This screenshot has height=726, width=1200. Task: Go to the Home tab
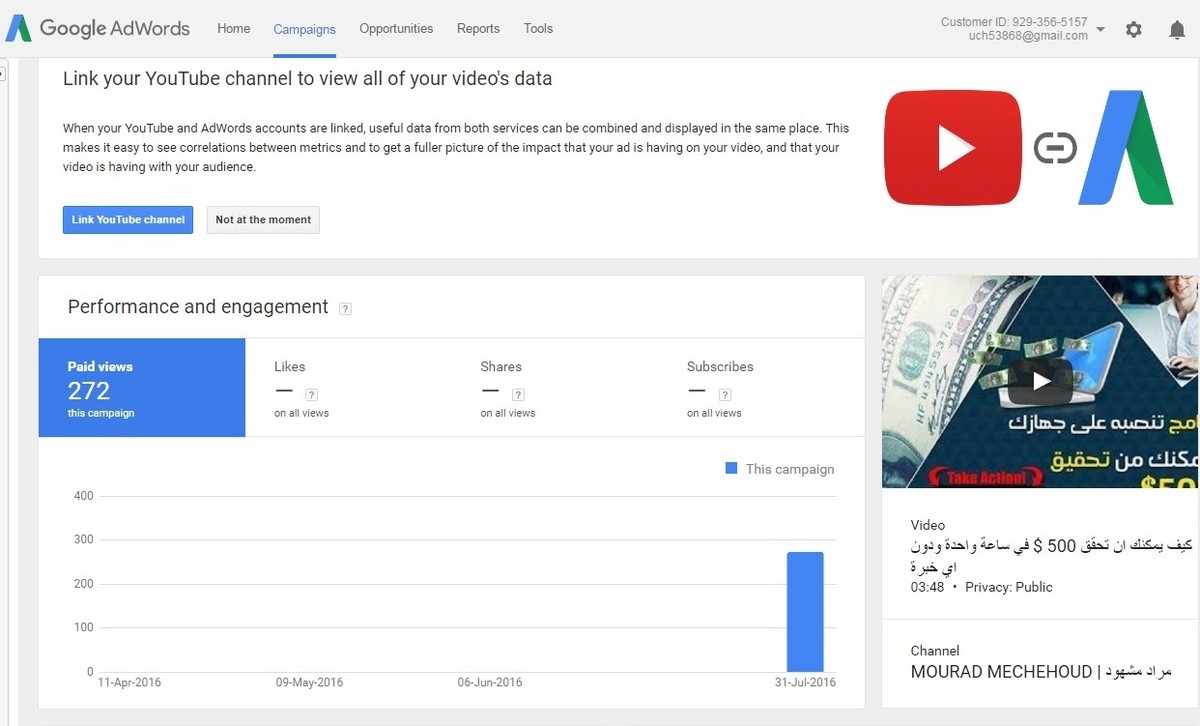pyautogui.click(x=233, y=28)
